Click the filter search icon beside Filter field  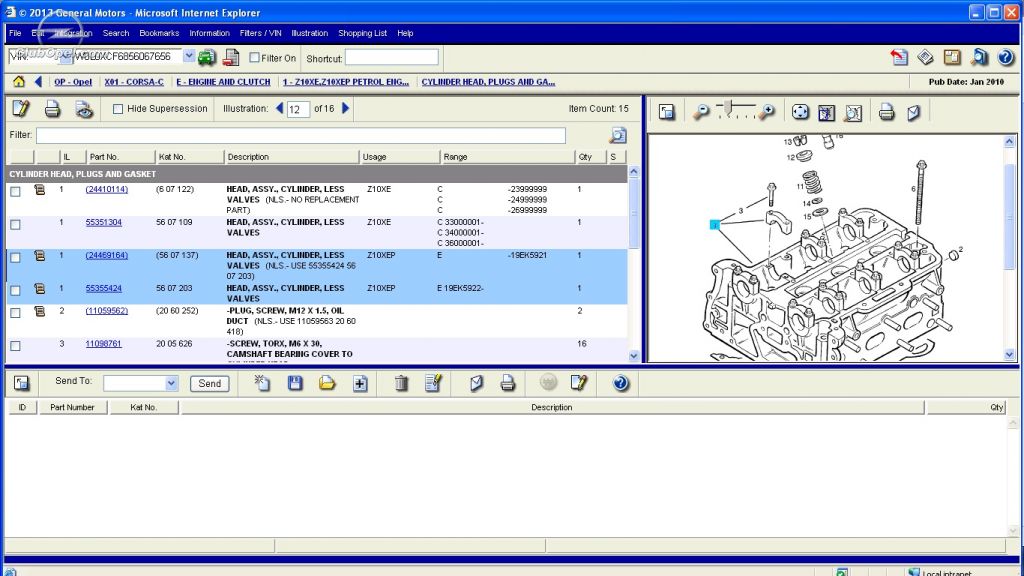(x=618, y=135)
